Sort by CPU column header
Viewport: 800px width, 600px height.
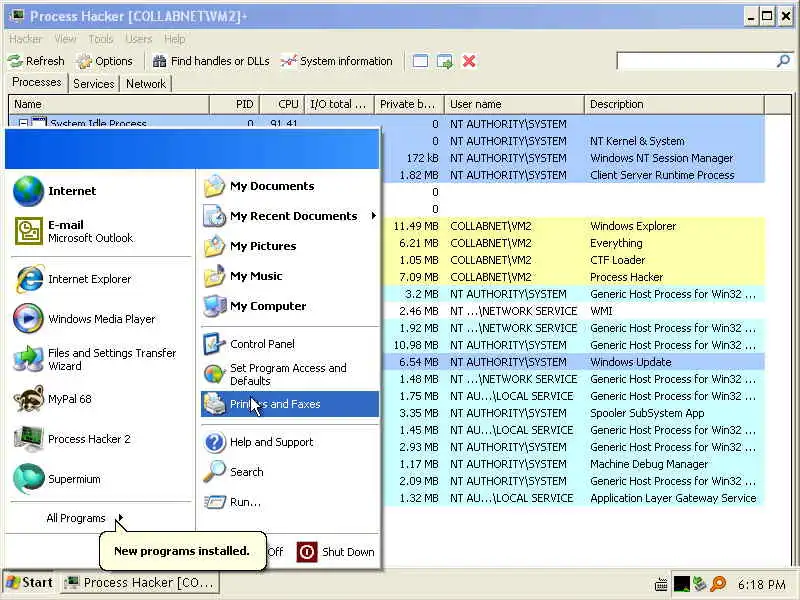(x=282, y=104)
